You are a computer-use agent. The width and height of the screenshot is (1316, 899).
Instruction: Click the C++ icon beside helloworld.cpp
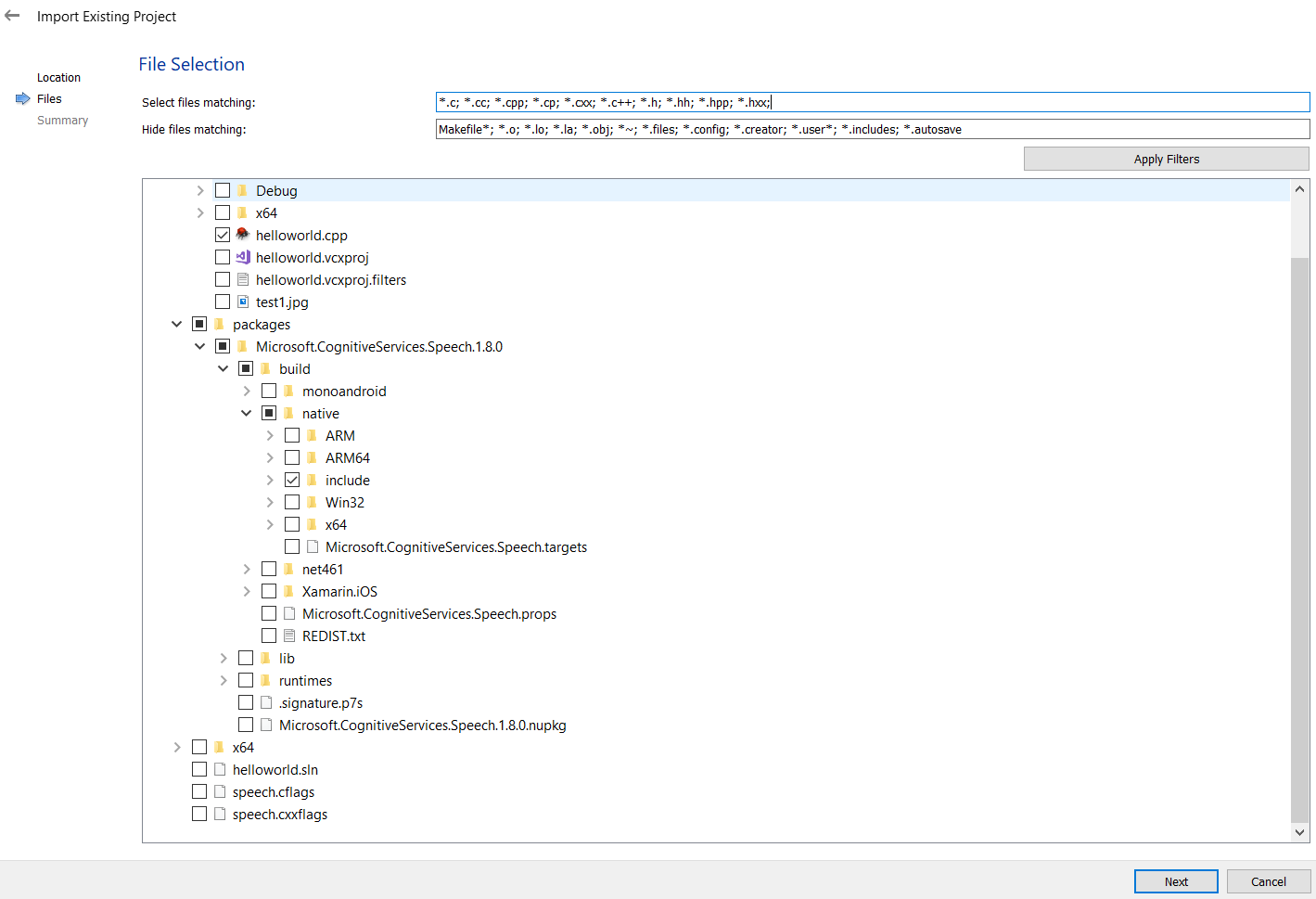coord(241,235)
